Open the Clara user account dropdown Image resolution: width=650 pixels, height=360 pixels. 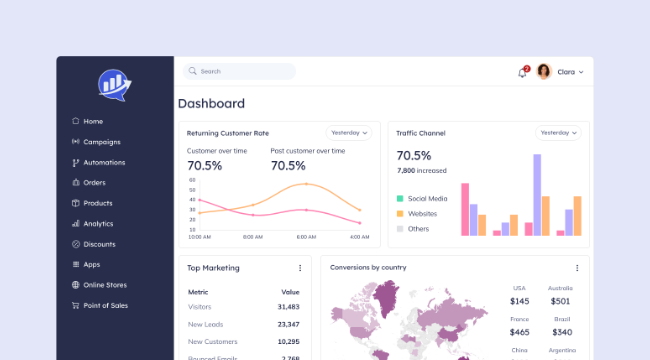tap(570, 72)
